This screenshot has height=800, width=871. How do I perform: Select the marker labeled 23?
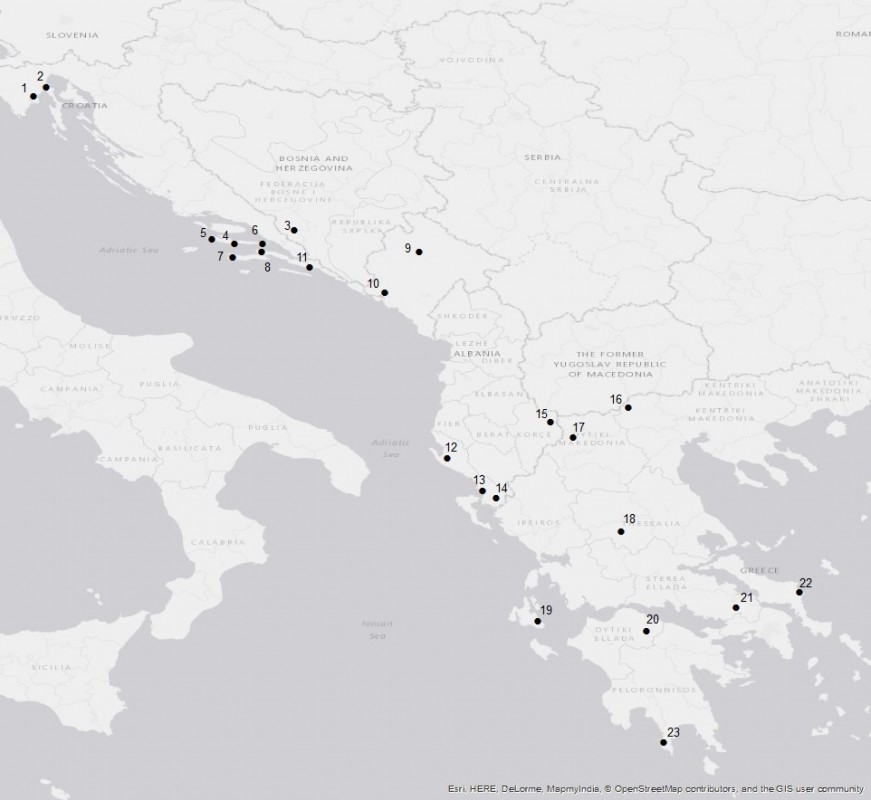(x=664, y=742)
